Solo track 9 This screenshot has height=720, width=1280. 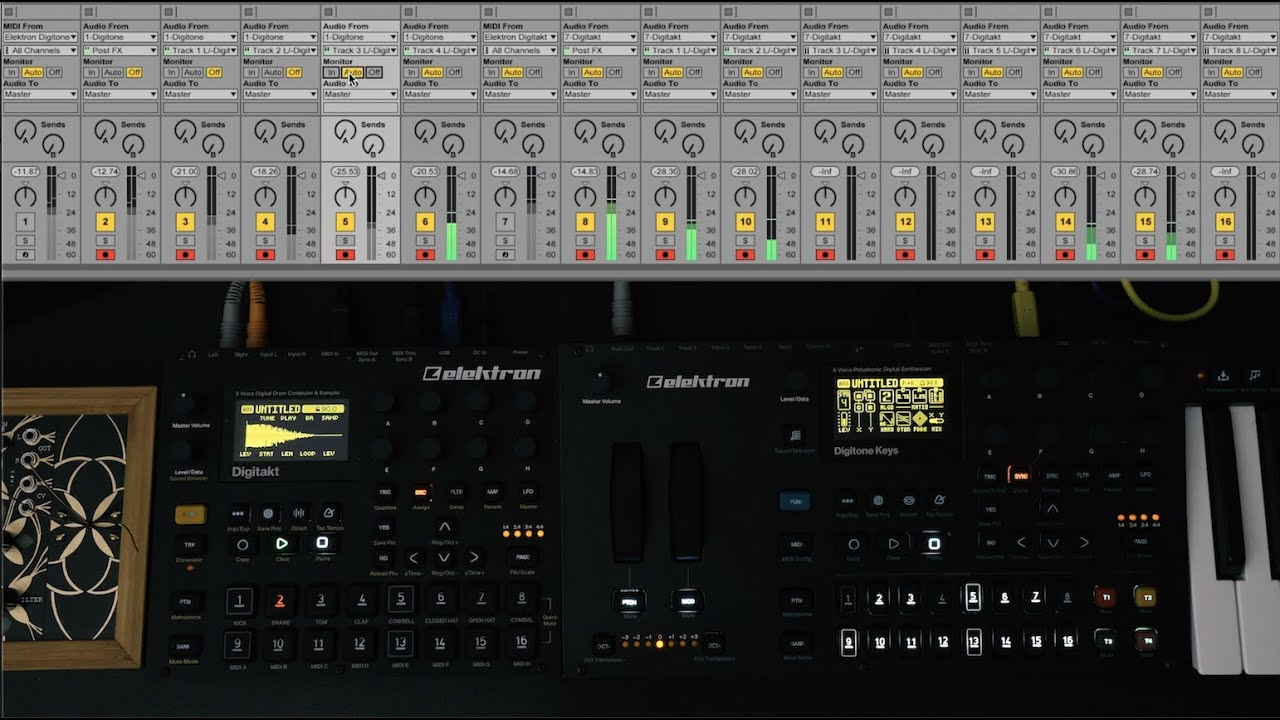(x=665, y=240)
